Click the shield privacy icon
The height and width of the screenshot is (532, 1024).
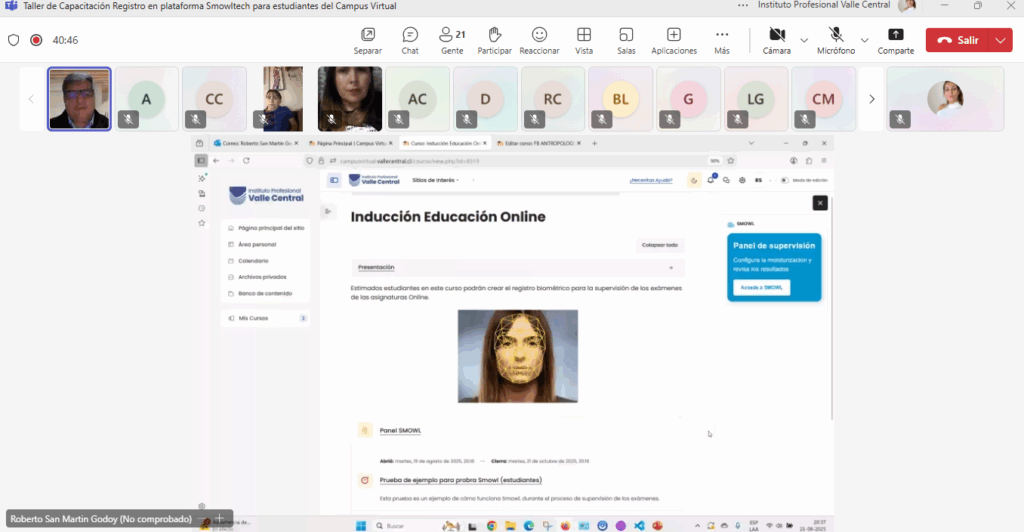pos(14,40)
